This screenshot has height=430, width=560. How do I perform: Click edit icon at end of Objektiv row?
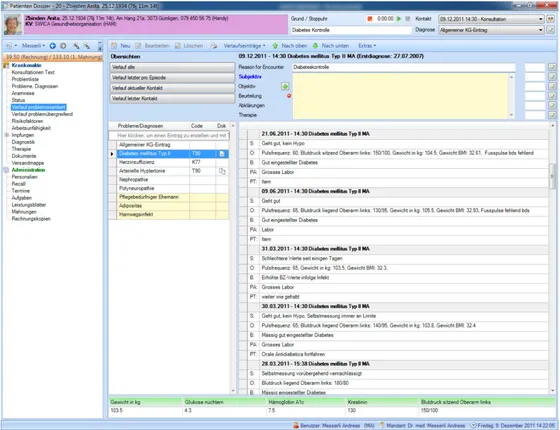[x=552, y=86]
